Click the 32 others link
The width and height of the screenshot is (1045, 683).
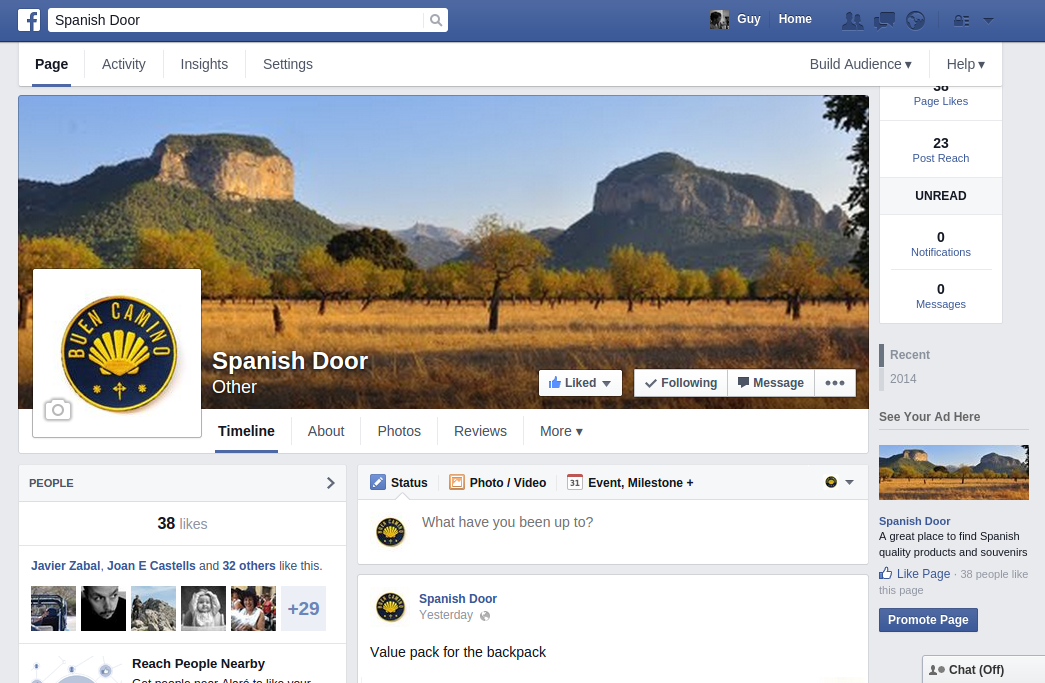pyautogui.click(x=249, y=566)
